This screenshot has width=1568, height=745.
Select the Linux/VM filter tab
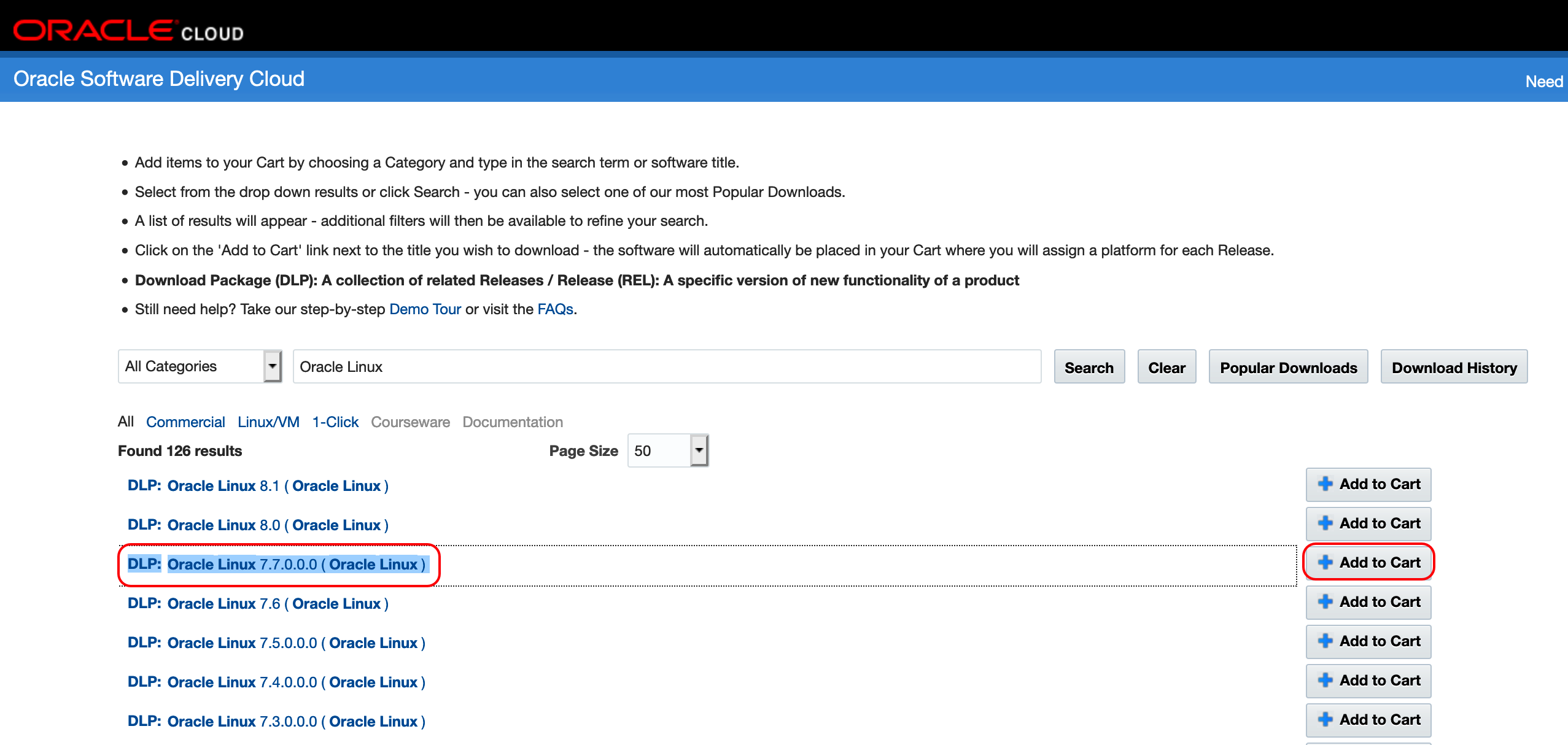point(268,422)
